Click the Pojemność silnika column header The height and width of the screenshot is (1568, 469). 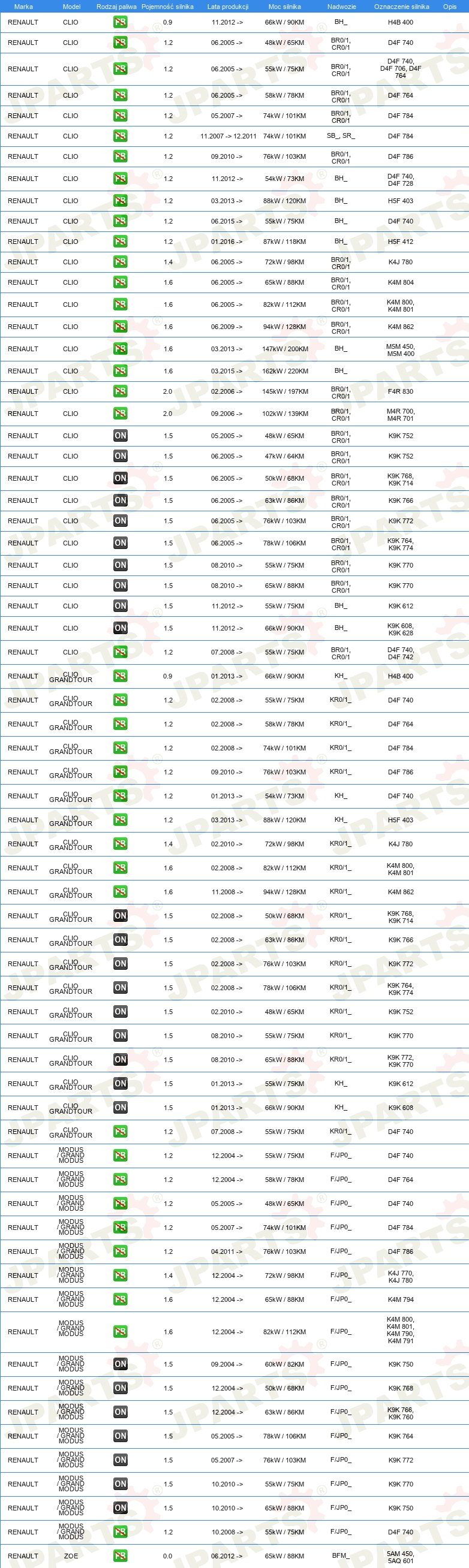point(167,7)
